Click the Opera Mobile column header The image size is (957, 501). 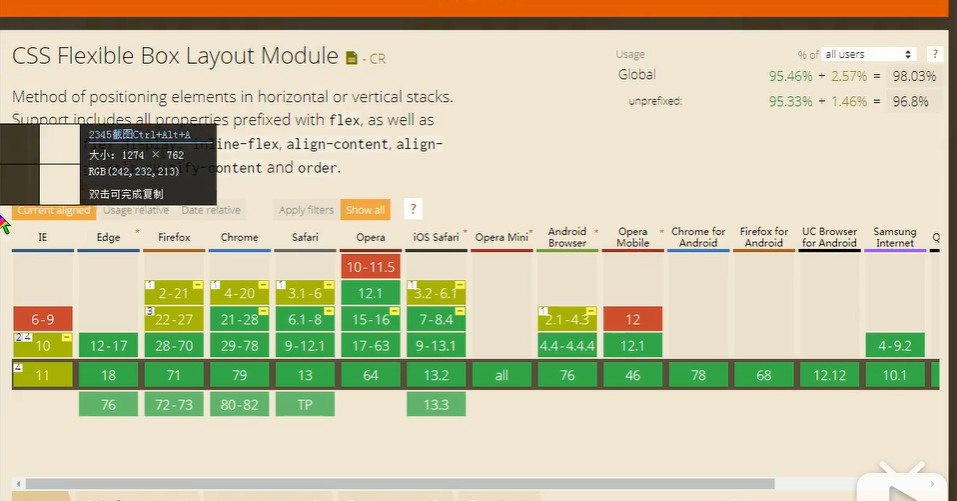click(633, 237)
